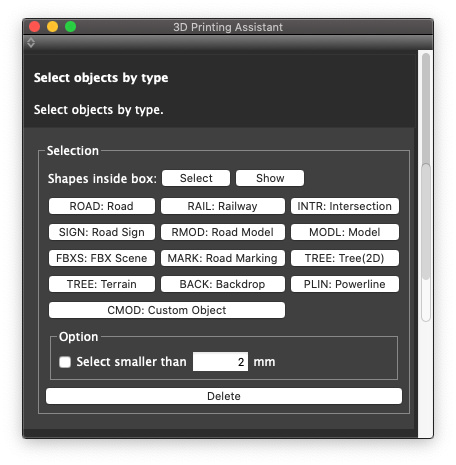Click the Select button for shapes inside box
The height and width of the screenshot is (465, 456).
196,178
